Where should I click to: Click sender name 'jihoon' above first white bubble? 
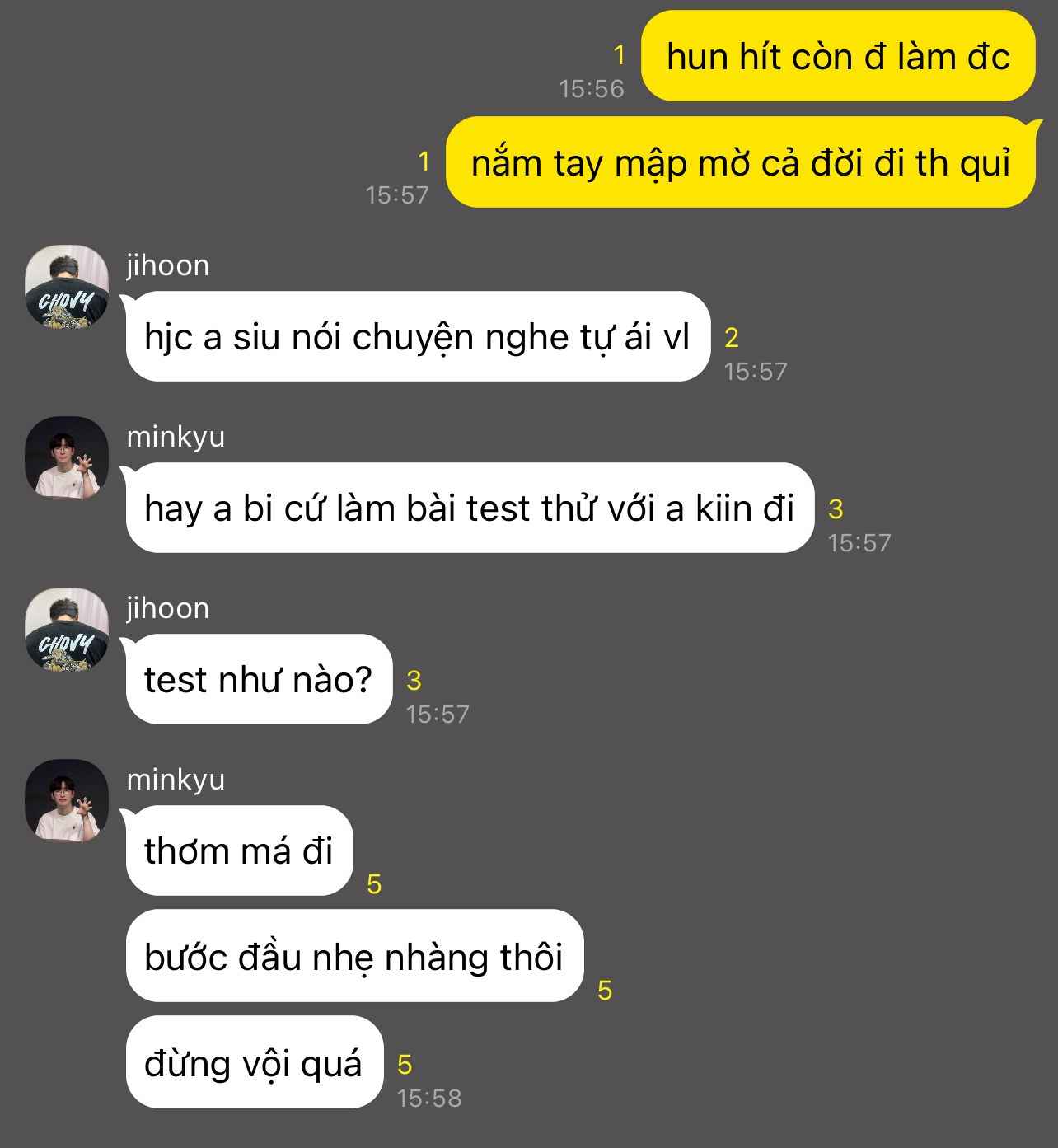(168, 265)
